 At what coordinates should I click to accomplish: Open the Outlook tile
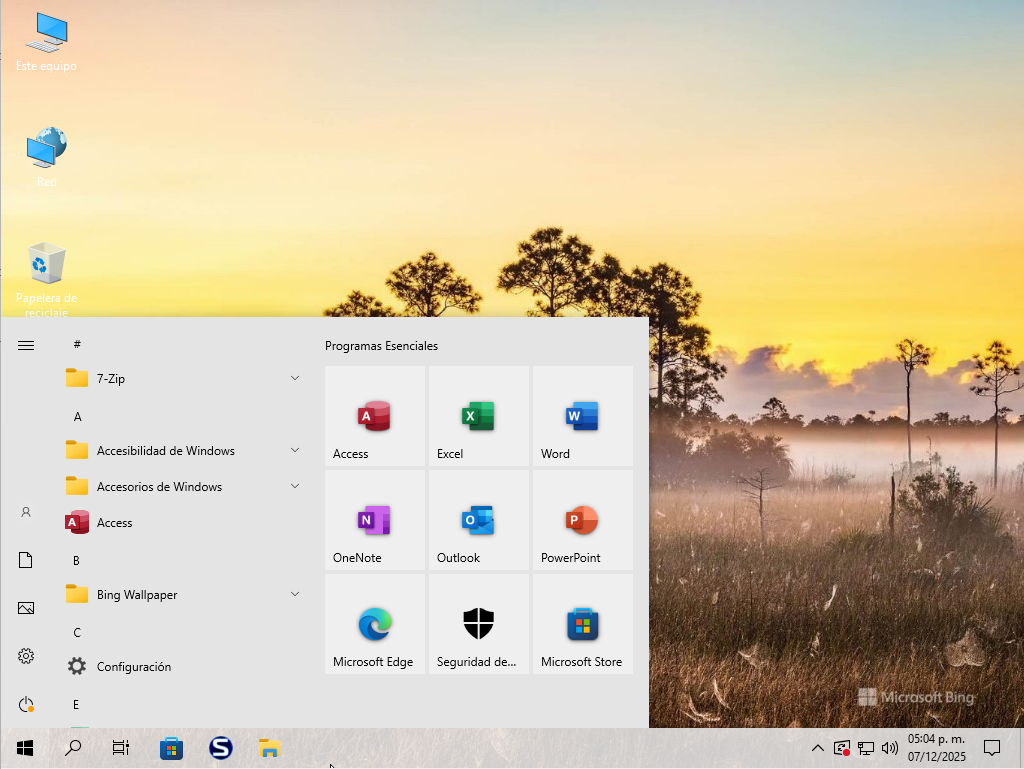(478, 520)
